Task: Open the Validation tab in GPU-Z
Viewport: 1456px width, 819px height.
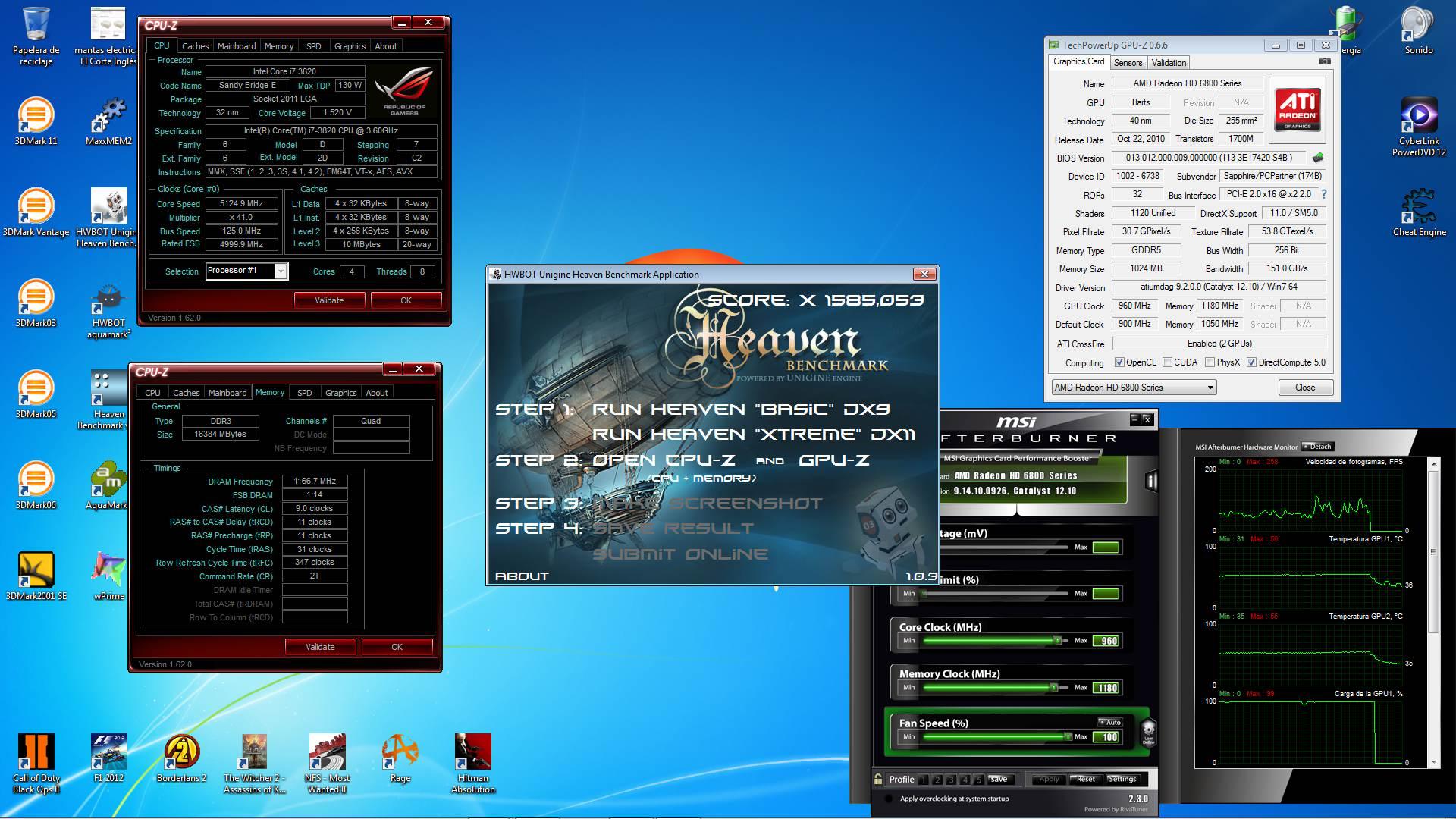Action: click(1169, 63)
